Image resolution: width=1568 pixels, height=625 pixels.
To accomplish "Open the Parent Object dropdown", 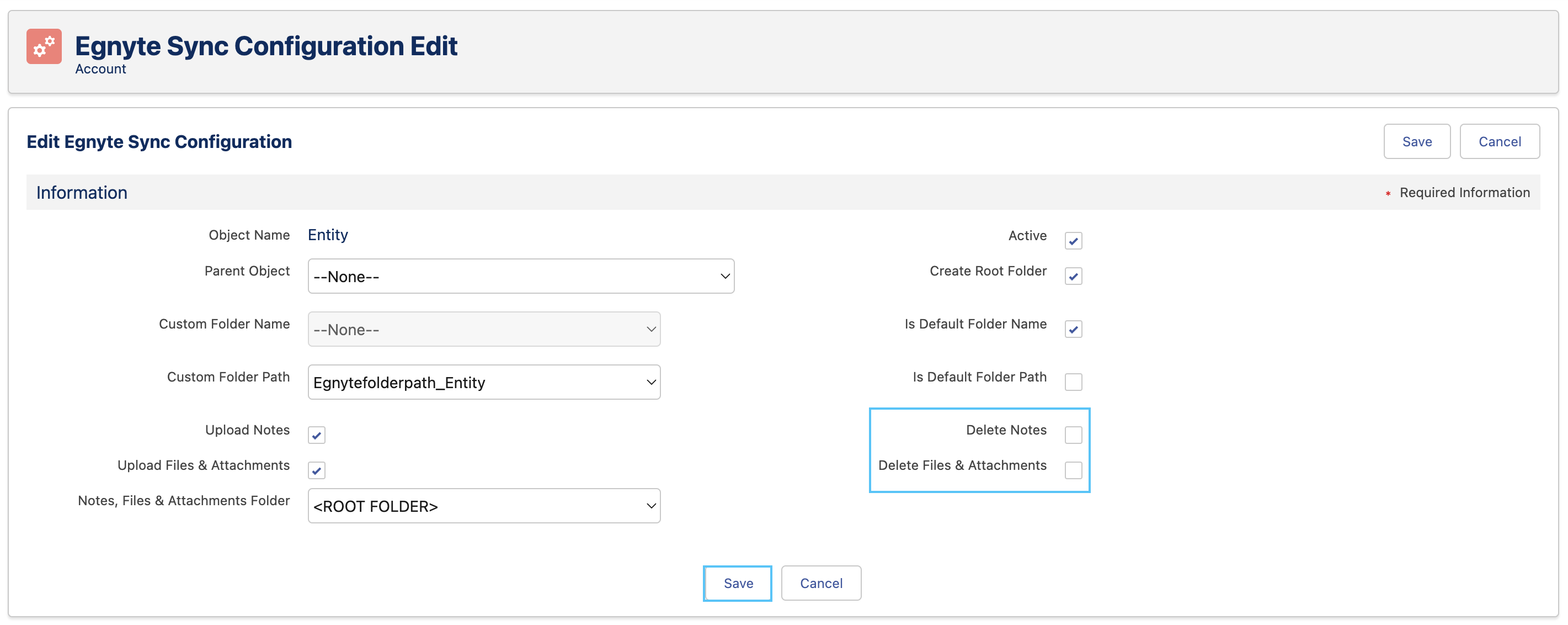I will click(521, 276).
